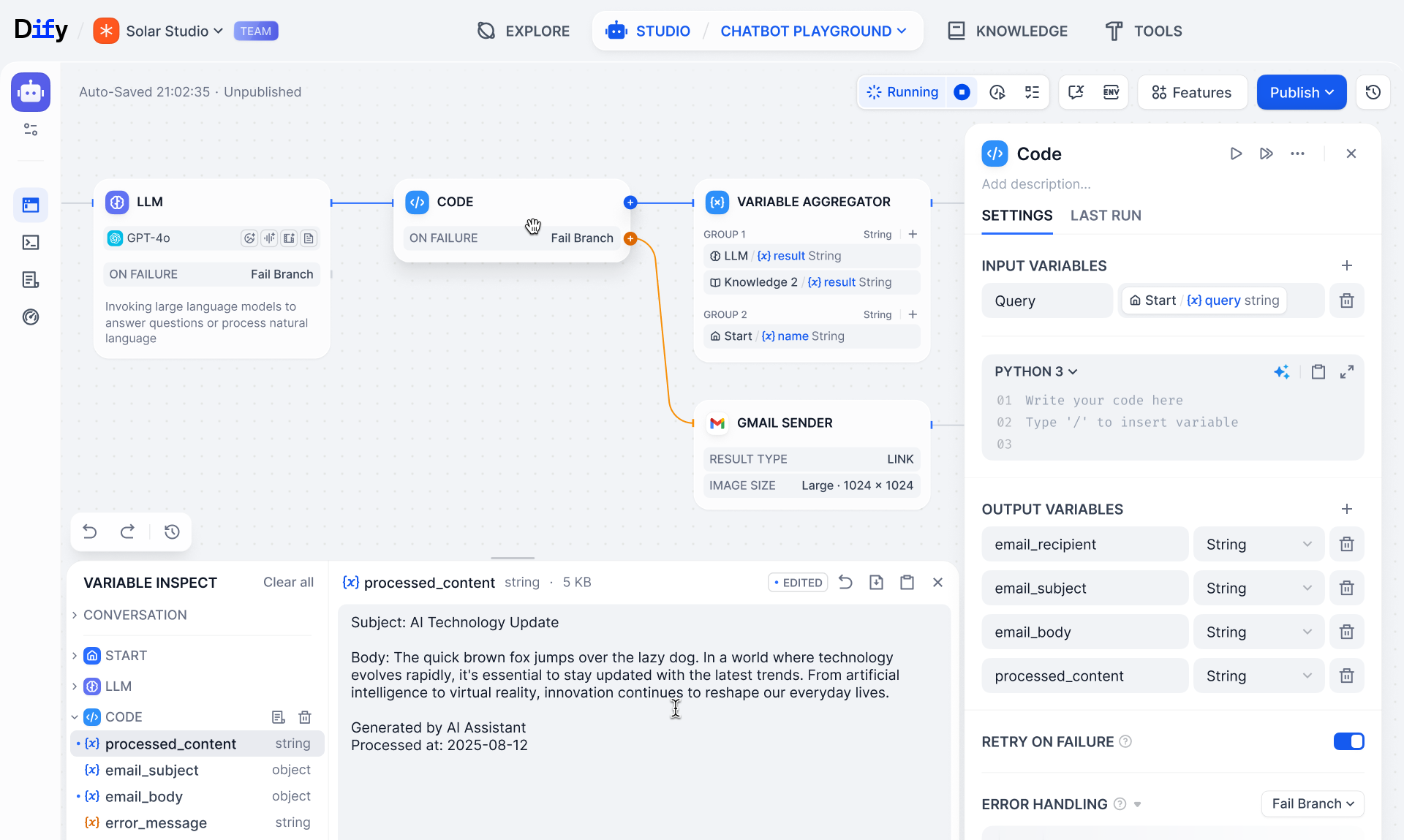This screenshot has width=1404, height=840.
Task: Close the processed_content viewer
Action: [x=937, y=582]
